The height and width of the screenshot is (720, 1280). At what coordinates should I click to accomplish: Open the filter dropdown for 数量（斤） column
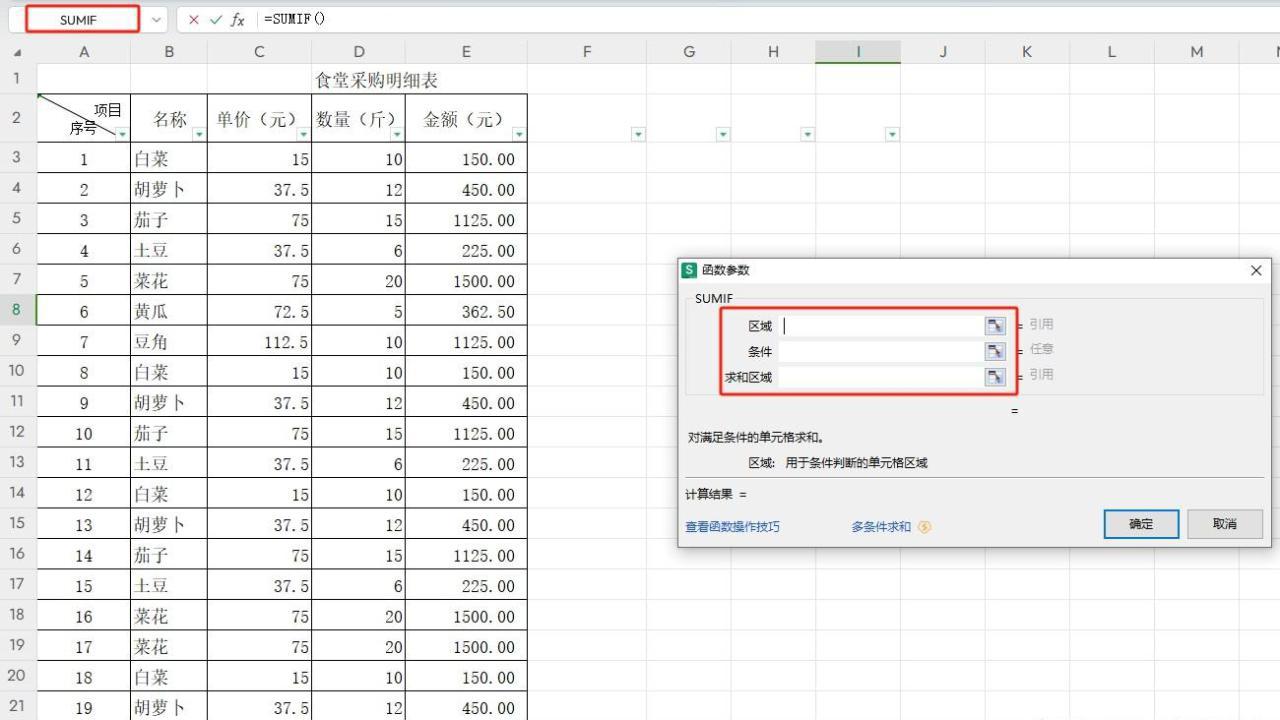pos(397,134)
